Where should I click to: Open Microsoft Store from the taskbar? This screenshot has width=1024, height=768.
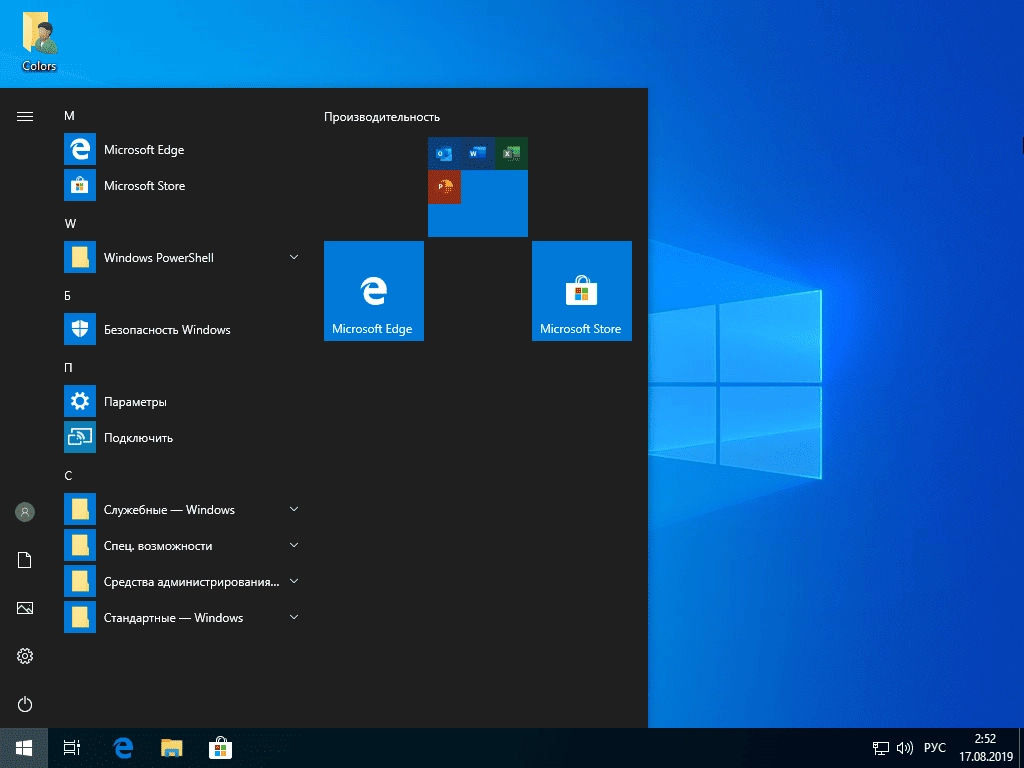220,748
